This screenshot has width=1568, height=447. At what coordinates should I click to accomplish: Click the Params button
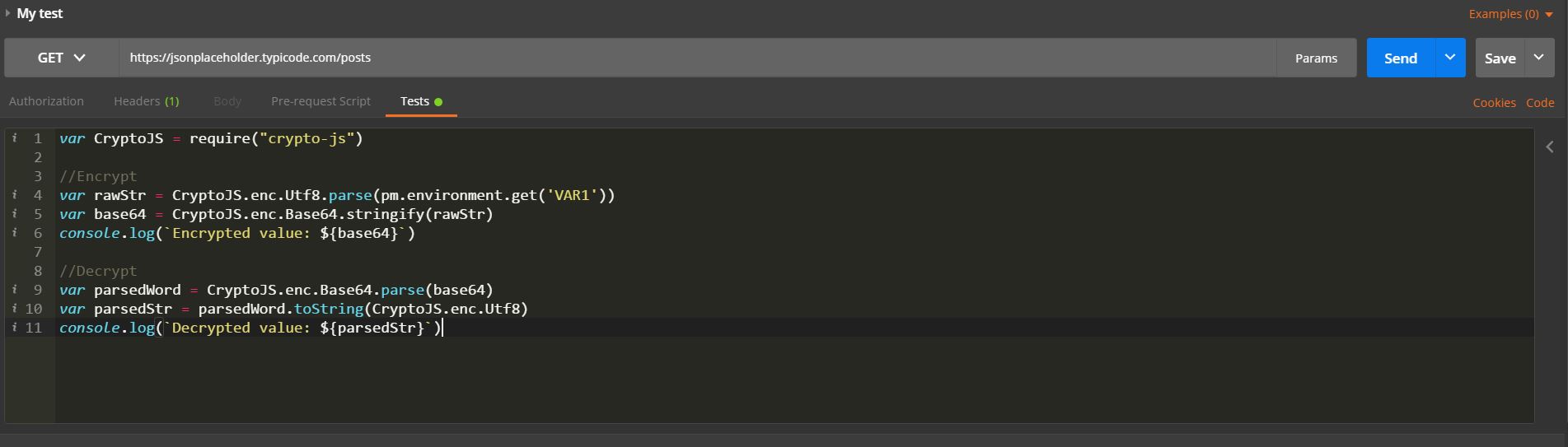point(1316,58)
